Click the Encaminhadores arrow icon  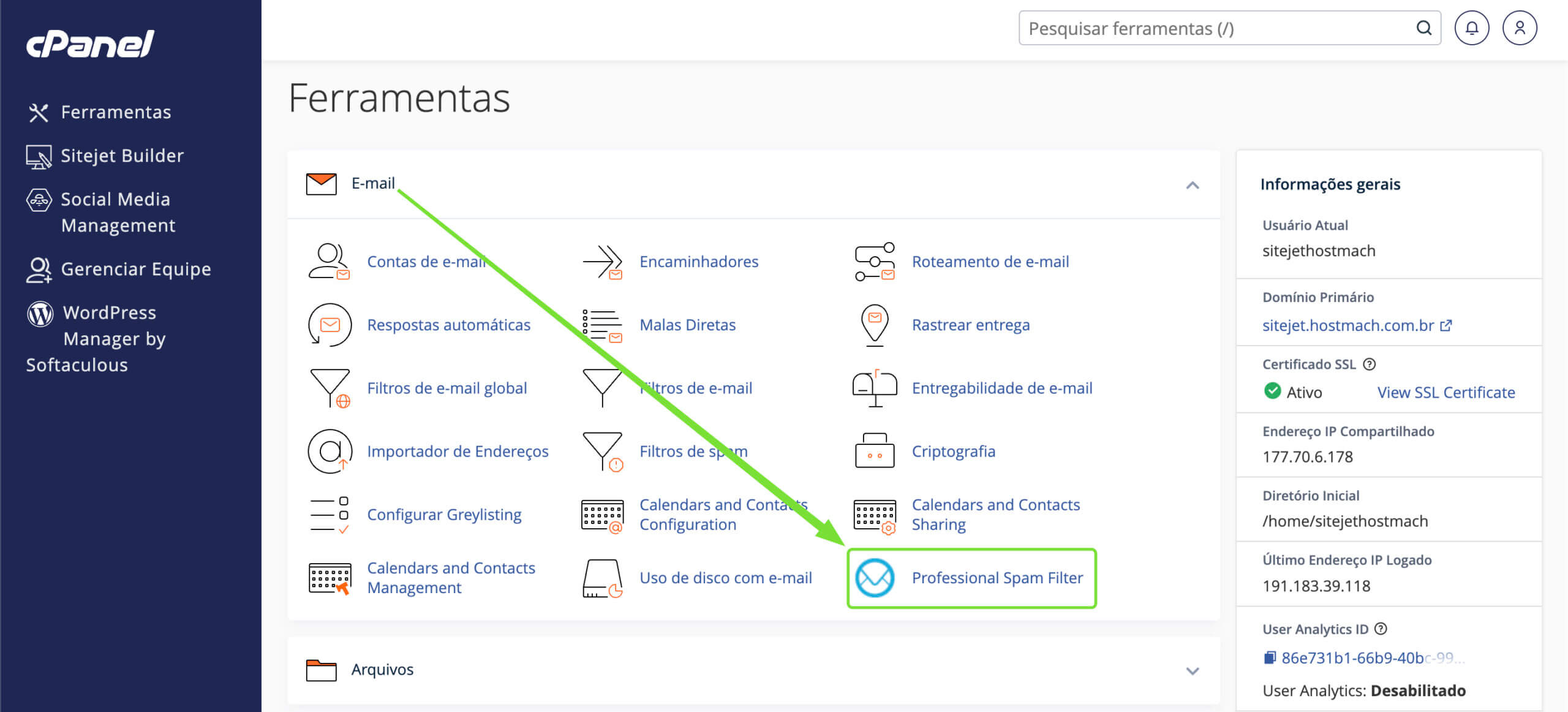tap(602, 262)
